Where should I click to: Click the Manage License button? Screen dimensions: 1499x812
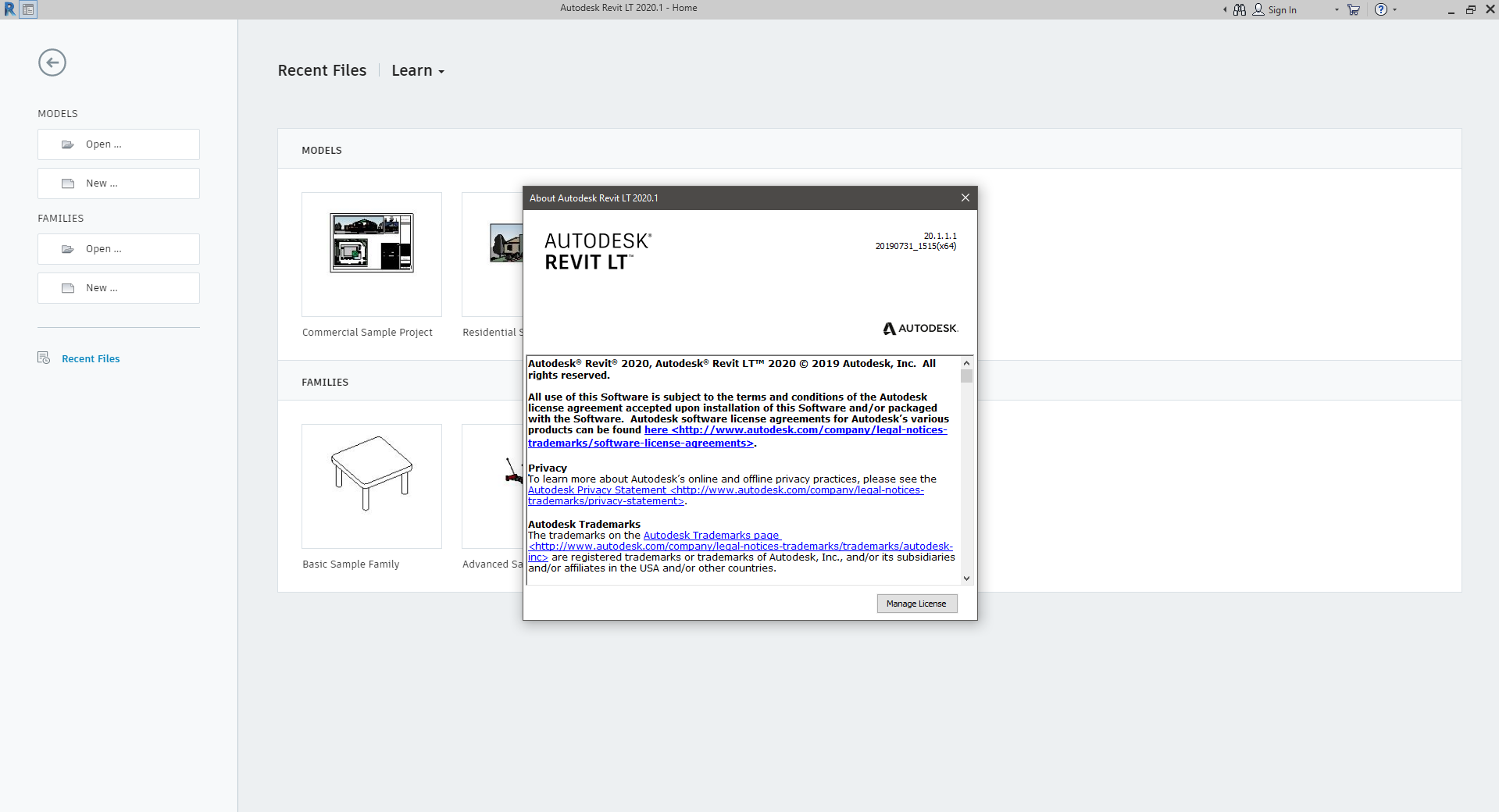click(916, 604)
